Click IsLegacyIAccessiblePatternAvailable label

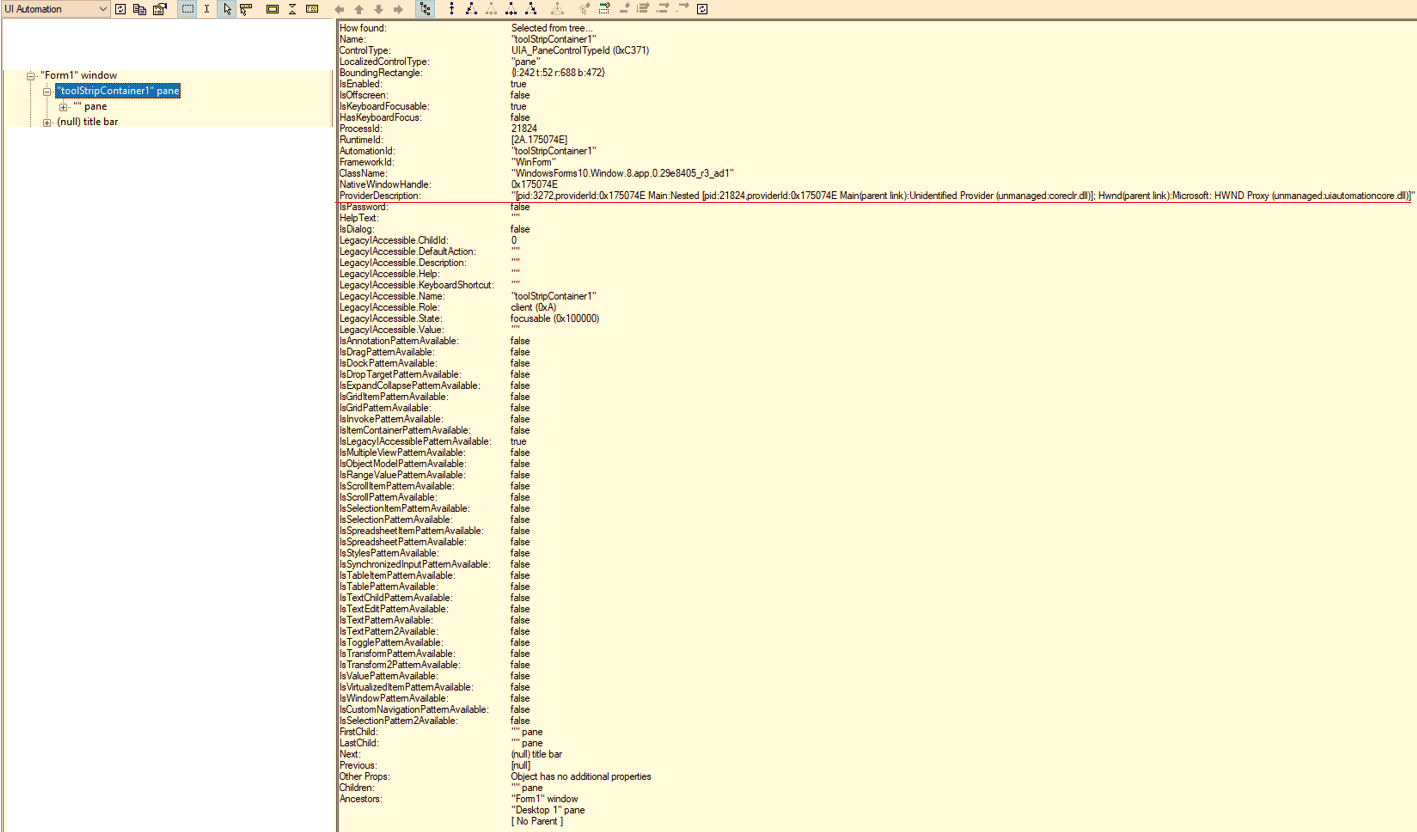415,441
